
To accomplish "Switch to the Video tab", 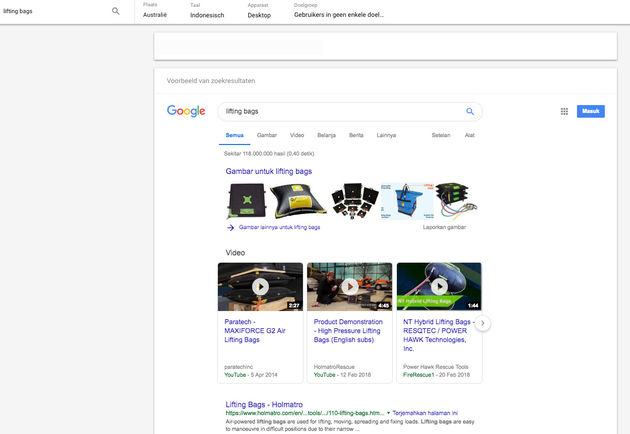I will click(297, 135).
